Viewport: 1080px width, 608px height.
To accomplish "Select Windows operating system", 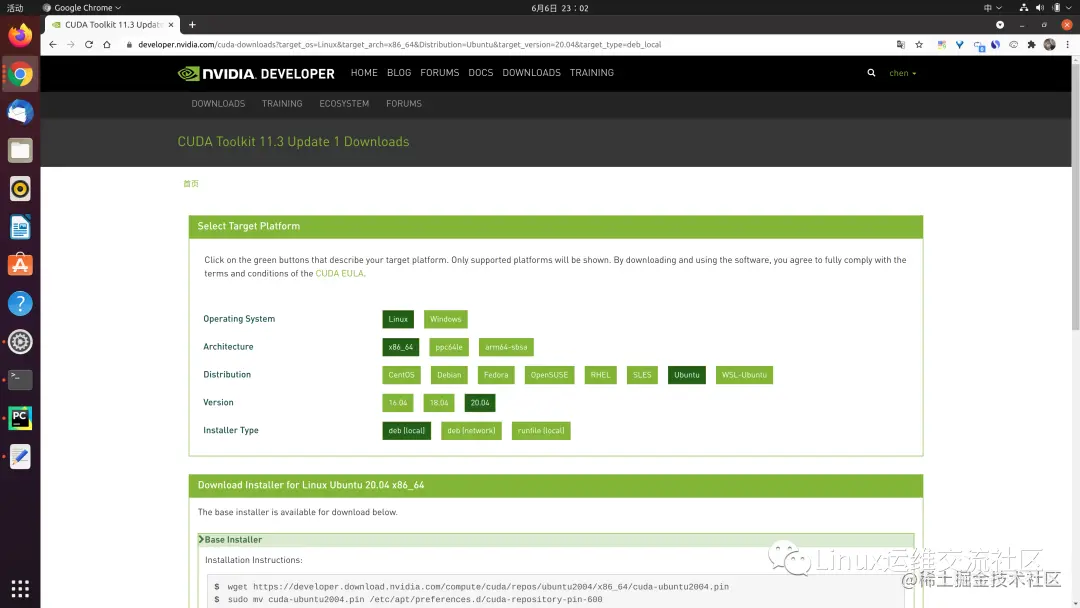I will (446, 319).
